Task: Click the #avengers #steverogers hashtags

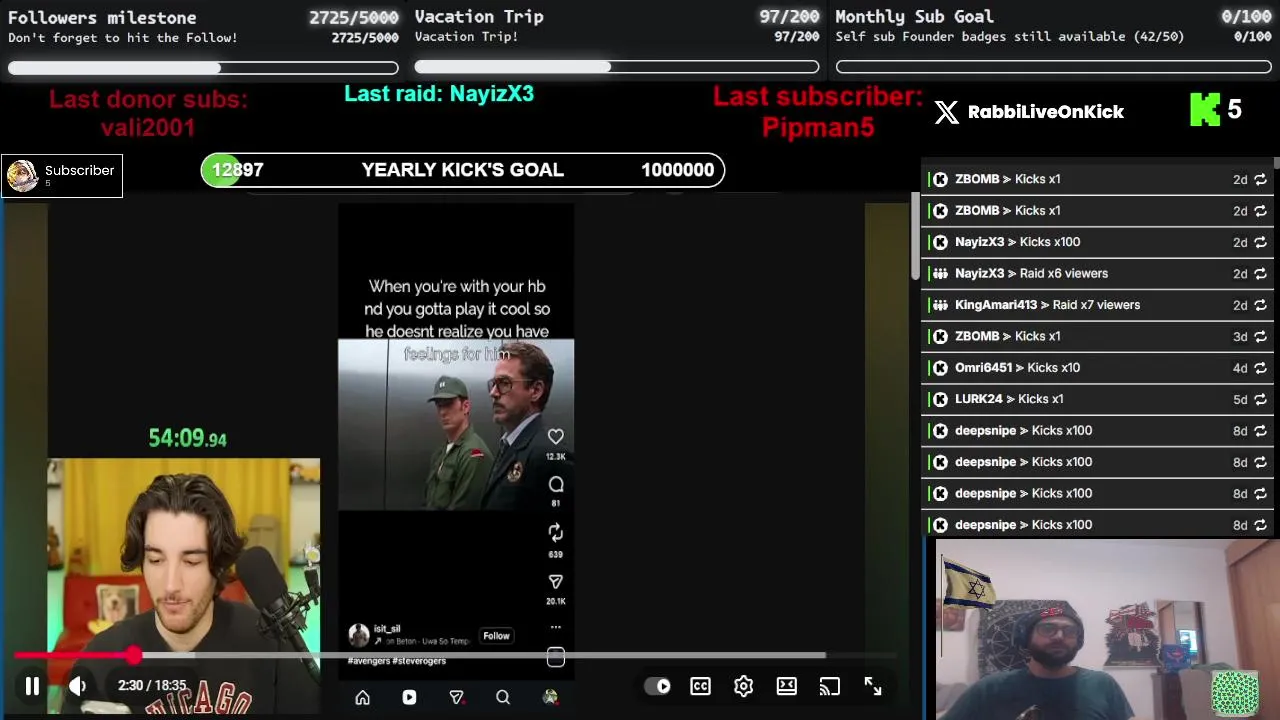Action: (397, 661)
